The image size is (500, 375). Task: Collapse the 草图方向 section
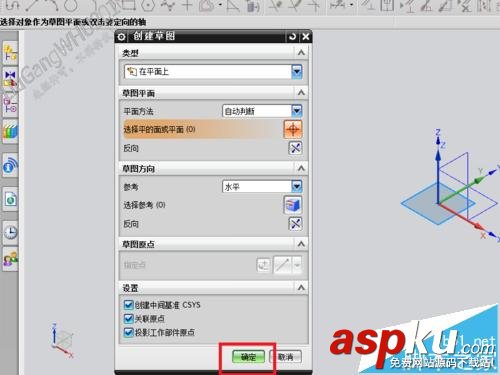pos(301,168)
